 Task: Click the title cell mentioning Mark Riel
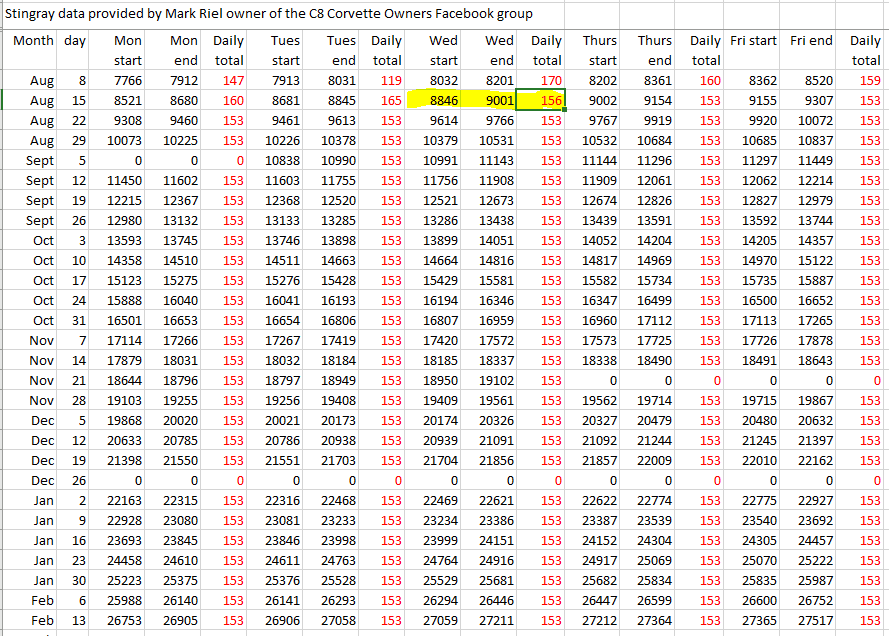coord(270,14)
